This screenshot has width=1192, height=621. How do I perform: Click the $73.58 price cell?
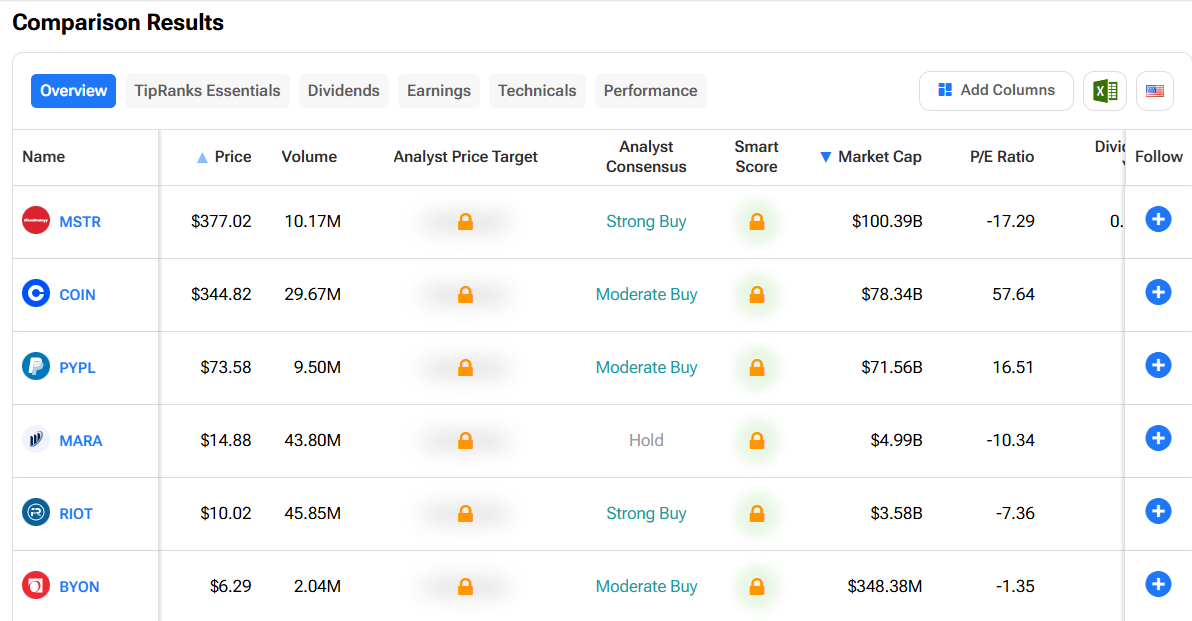click(x=226, y=367)
